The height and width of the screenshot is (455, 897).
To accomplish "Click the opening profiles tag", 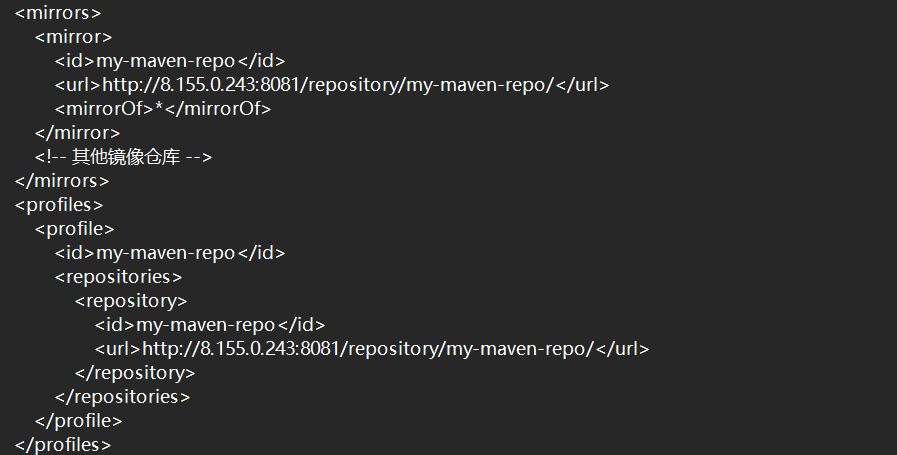I will [x=59, y=205].
